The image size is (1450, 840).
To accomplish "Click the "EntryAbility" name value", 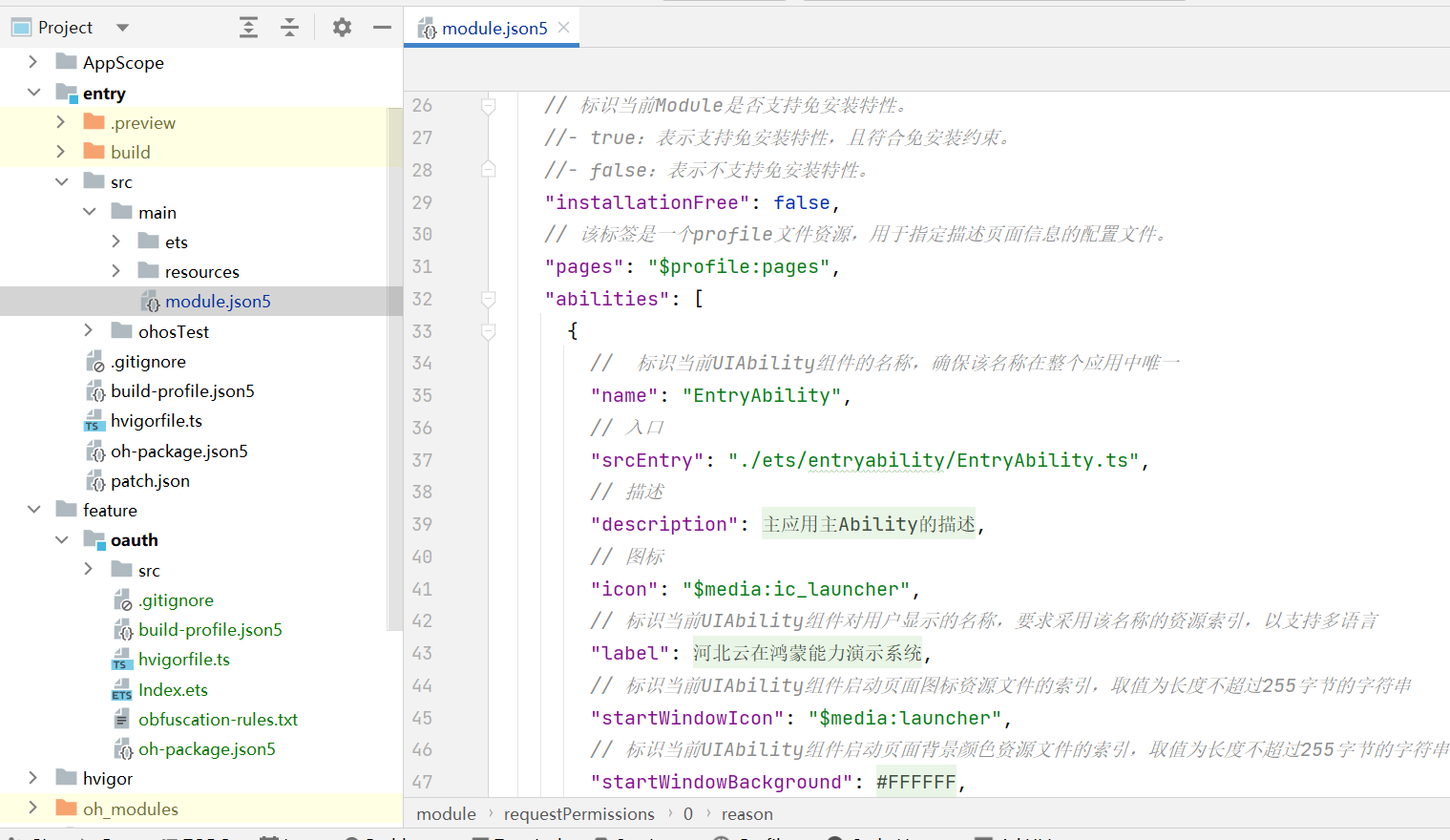I will [761, 395].
